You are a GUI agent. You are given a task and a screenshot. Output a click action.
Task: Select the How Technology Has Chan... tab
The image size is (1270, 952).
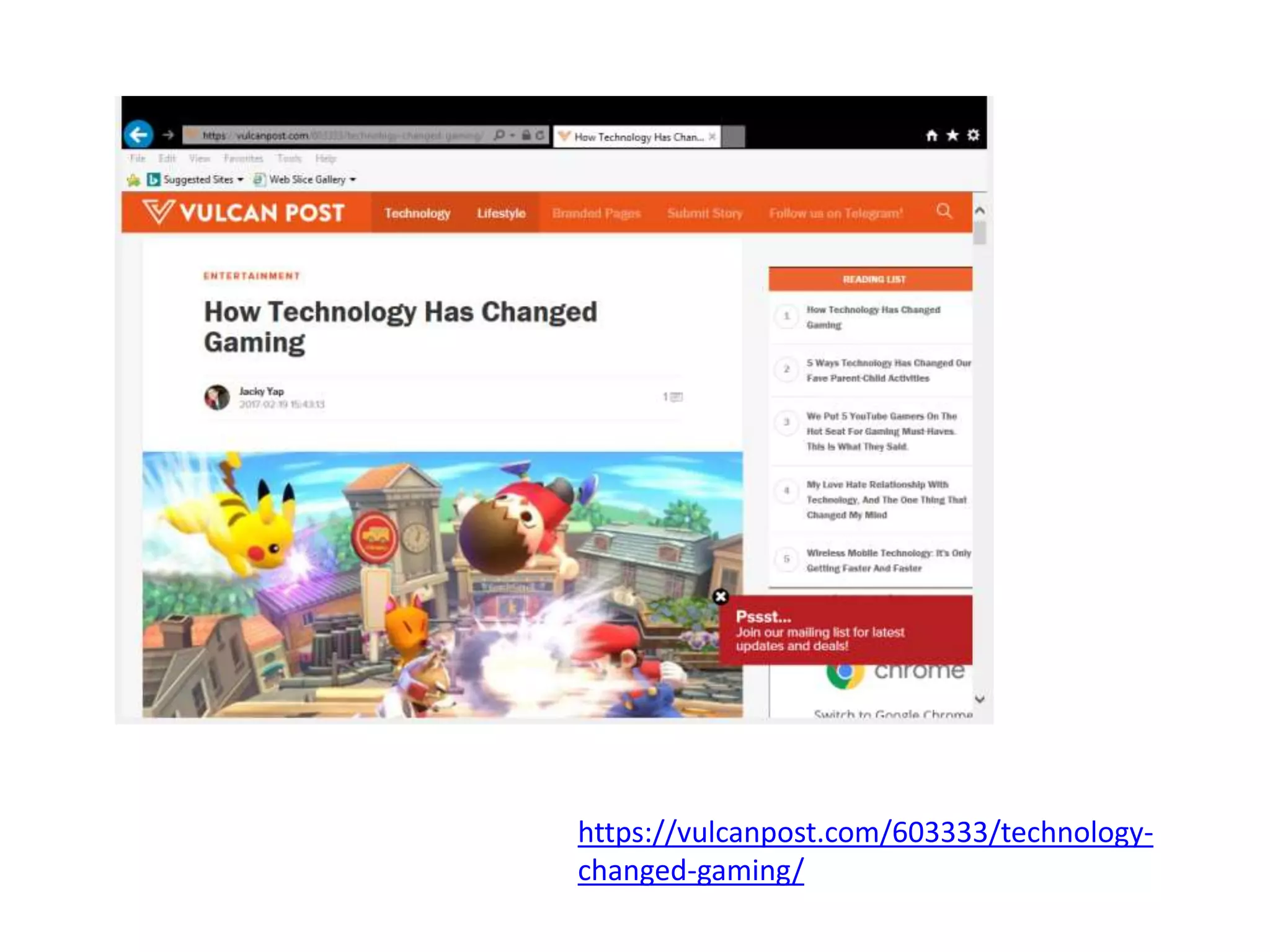(637, 136)
